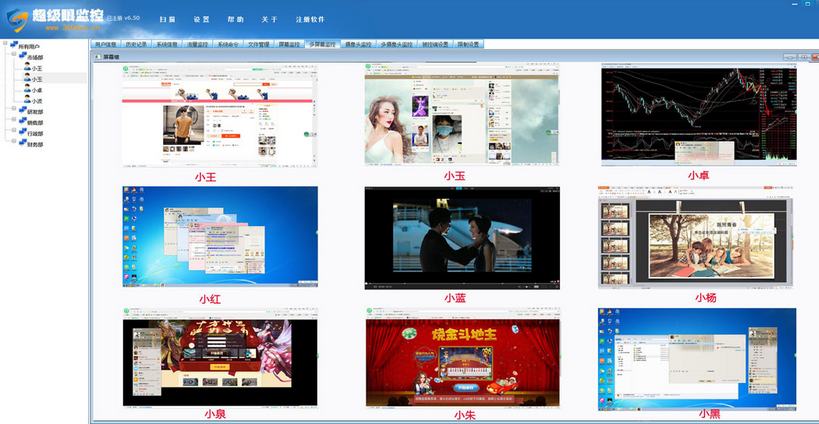Viewport: 819px width, 424px height.
Task: Click the red 小玉 name label
Action: [455, 176]
